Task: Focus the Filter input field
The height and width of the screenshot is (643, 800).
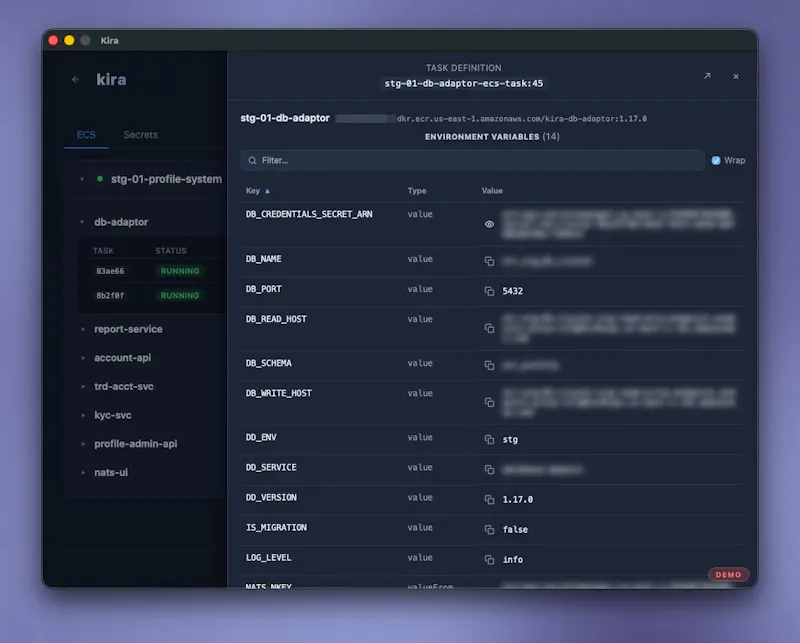Action: 472,160
